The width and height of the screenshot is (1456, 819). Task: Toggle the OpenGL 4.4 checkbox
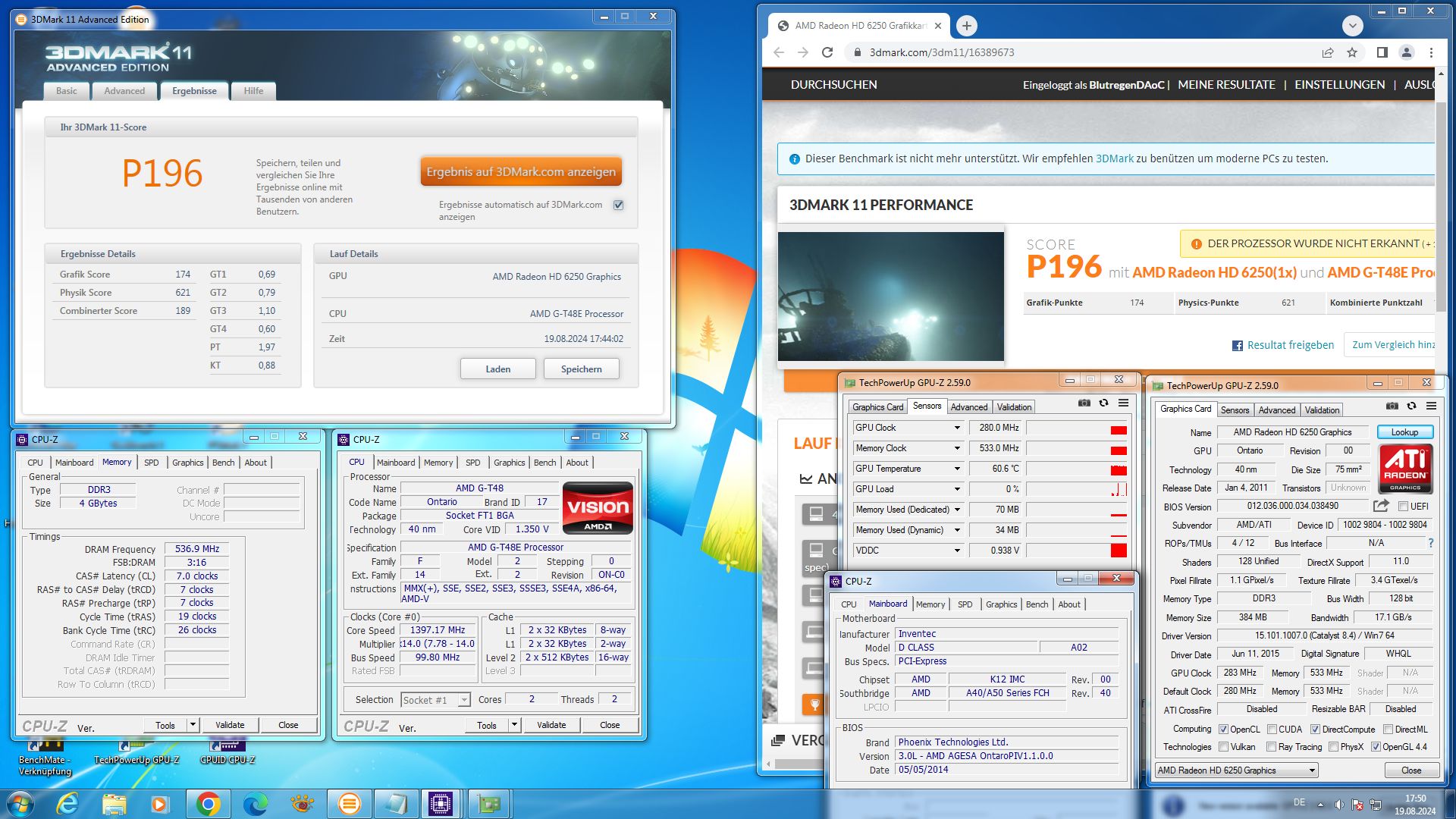[x=1376, y=747]
